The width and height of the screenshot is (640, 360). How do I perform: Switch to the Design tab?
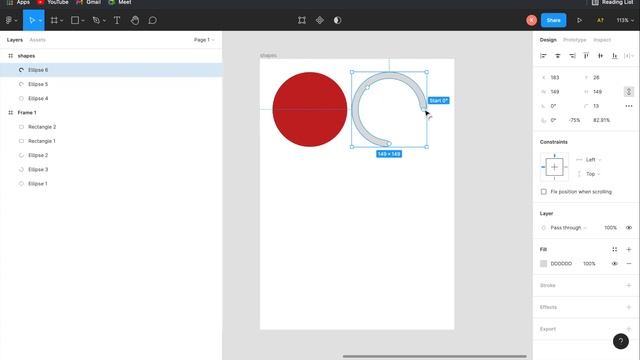[548, 40]
